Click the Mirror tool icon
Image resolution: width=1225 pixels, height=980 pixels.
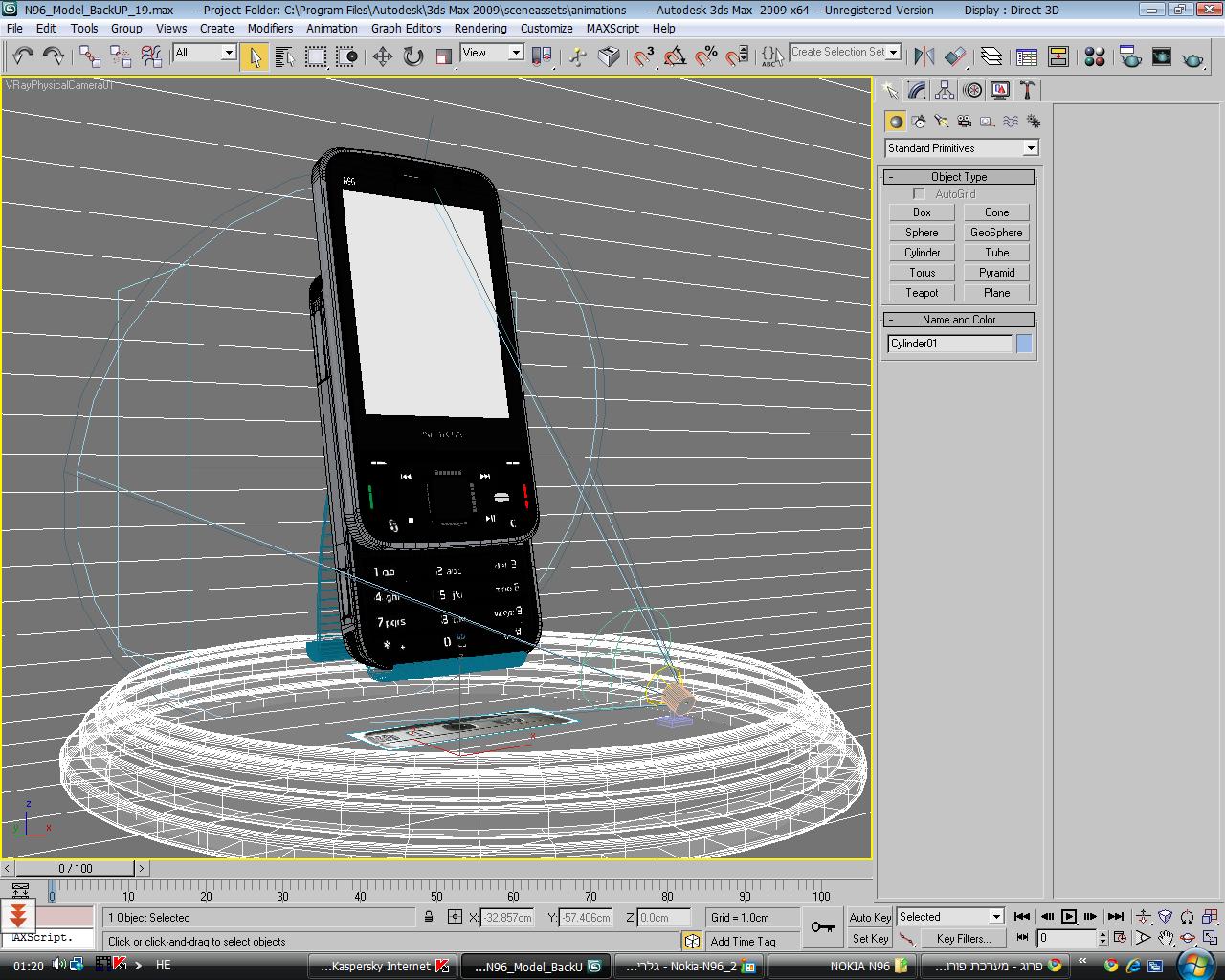(x=924, y=56)
